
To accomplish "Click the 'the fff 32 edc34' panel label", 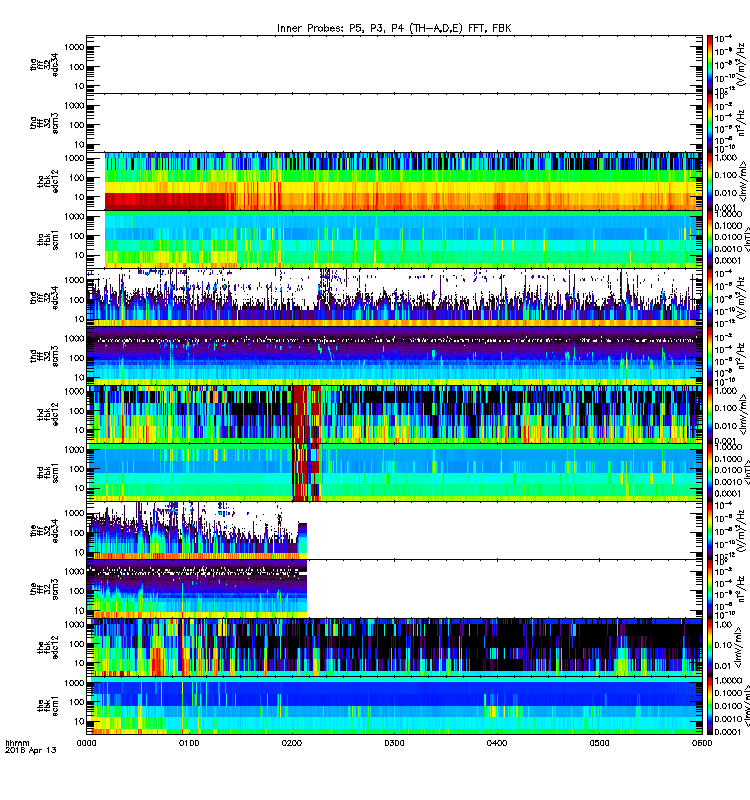I will point(44,531).
